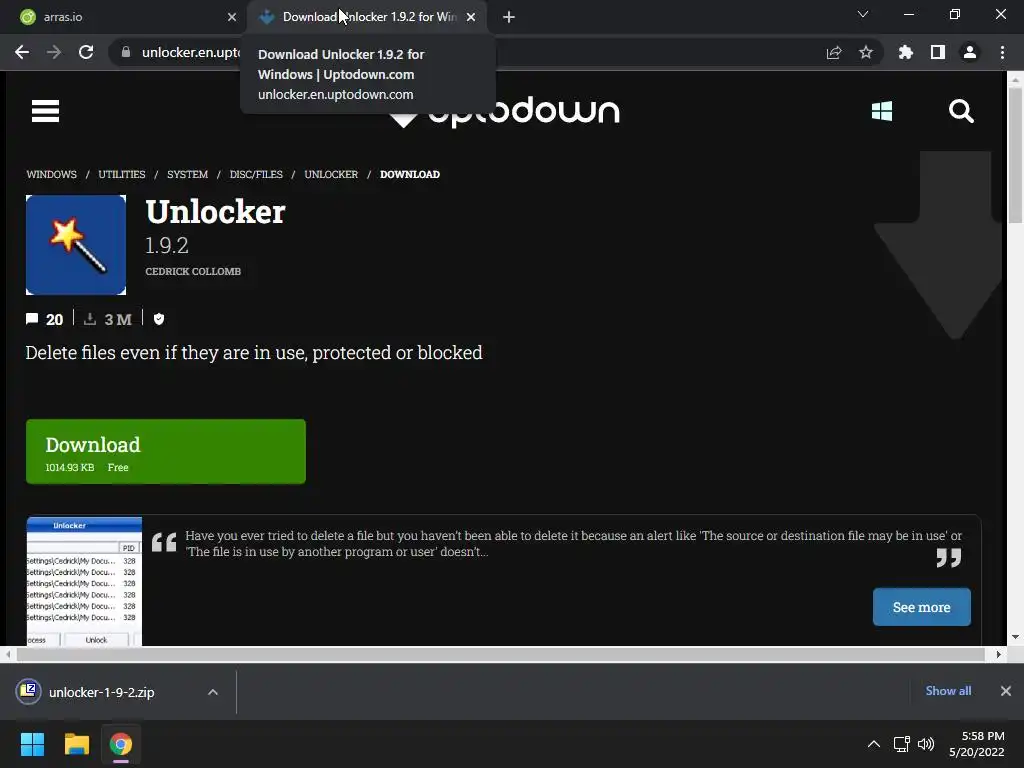Click the Chrome taskbar icon
Screen dimensions: 1024x768
tap(121, 744)
